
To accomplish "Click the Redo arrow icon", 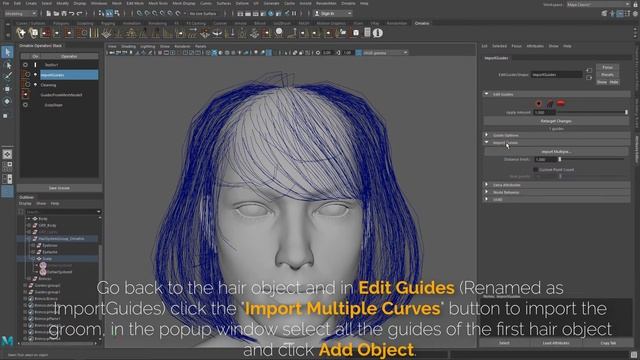I will (79, 13).
